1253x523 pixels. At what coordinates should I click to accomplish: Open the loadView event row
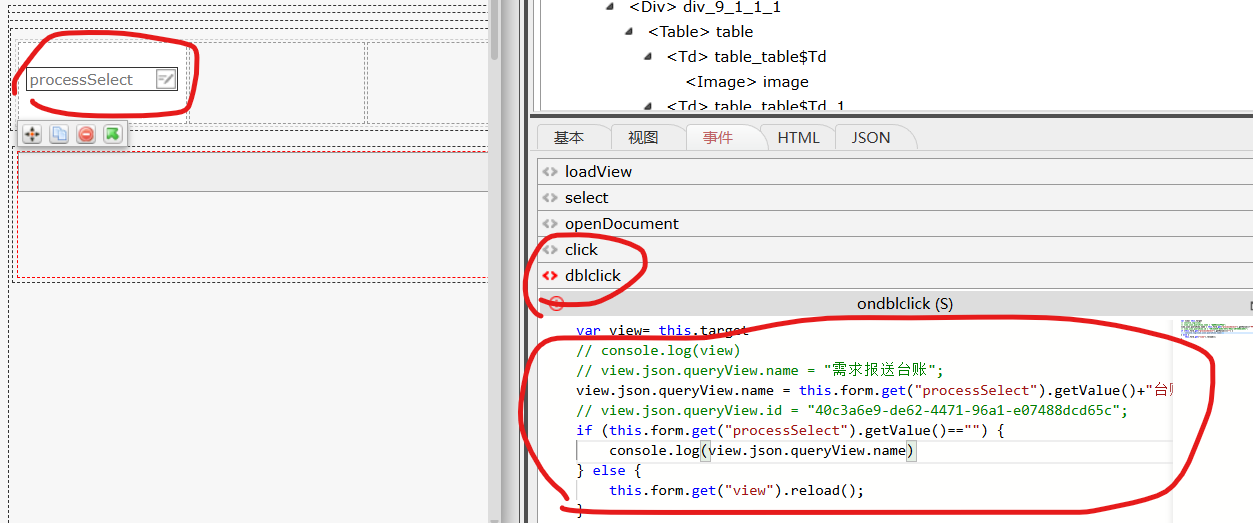pos(895,172)
